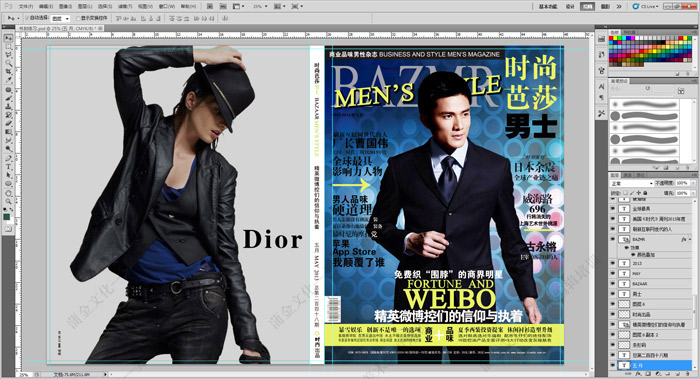Open the layer blend mode dropdown
The image size is (700, 379).
632,183
